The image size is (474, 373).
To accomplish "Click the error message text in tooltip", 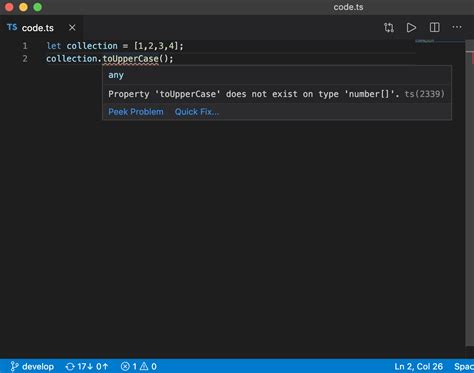I will (x=254, y=94).
